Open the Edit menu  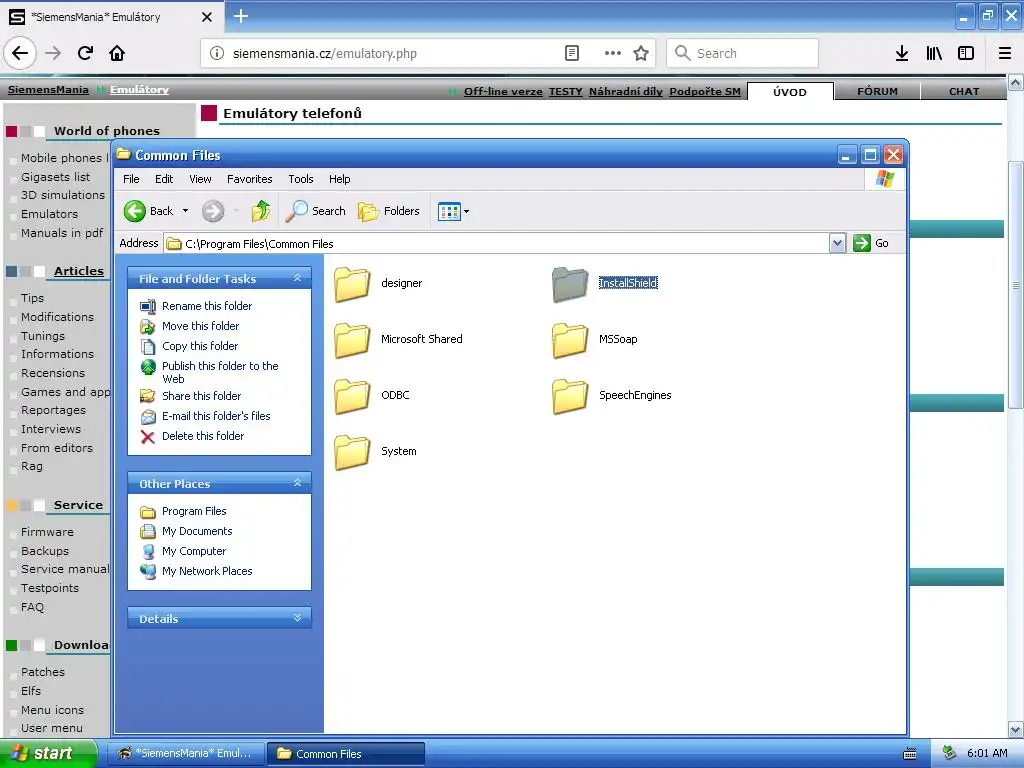coord(164,179)
